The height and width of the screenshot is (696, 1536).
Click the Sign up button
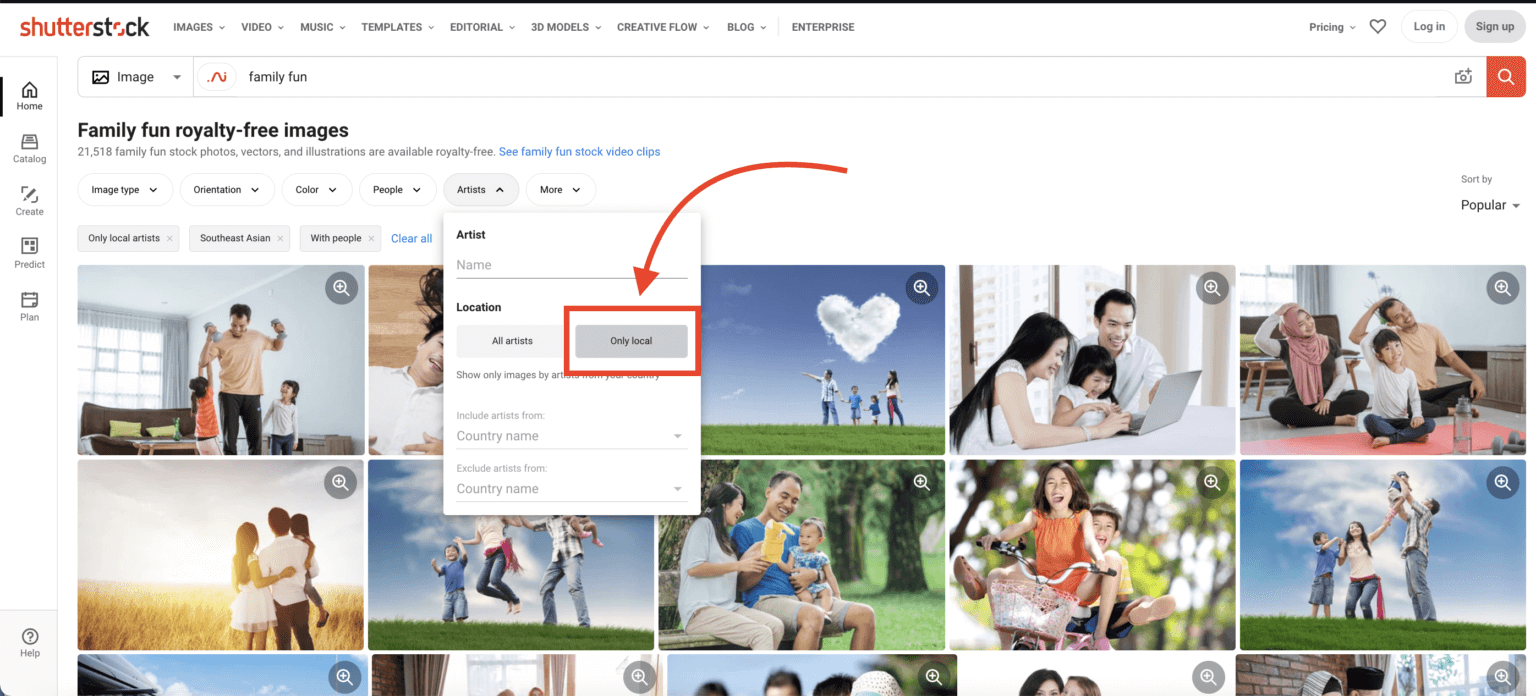tap(1494, 27)
